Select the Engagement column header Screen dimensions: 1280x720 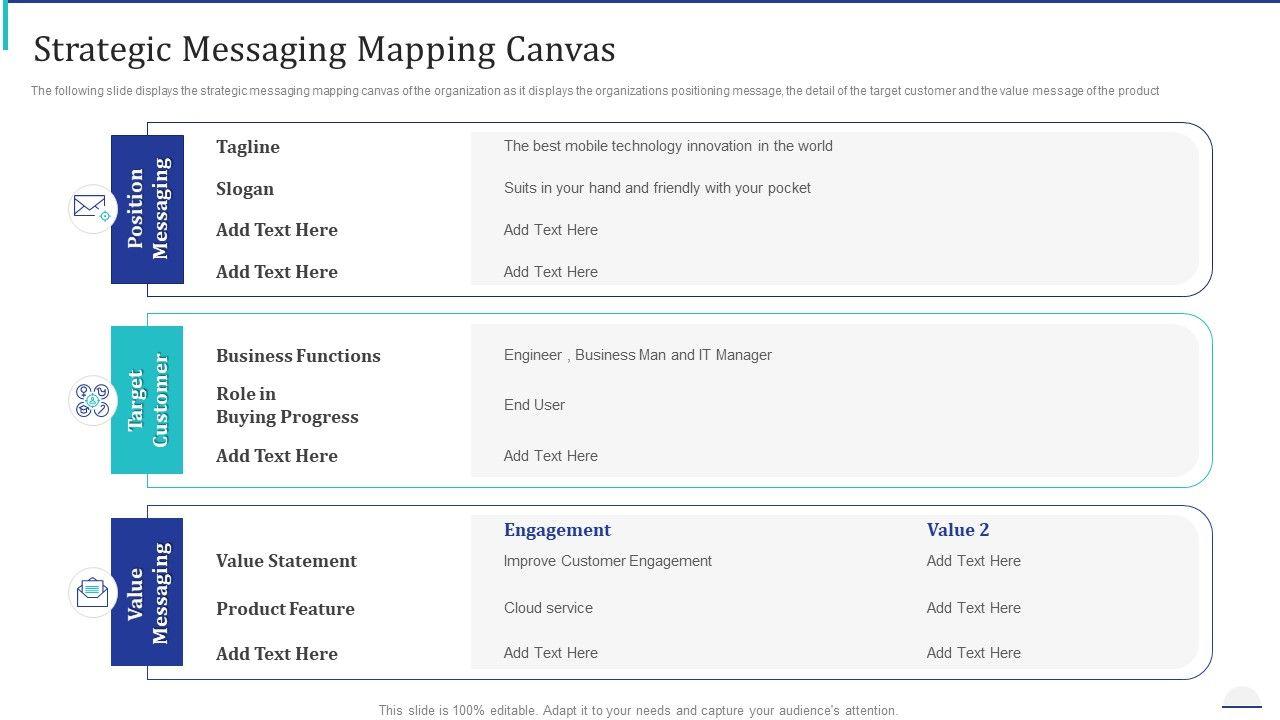tap(557, 530)
